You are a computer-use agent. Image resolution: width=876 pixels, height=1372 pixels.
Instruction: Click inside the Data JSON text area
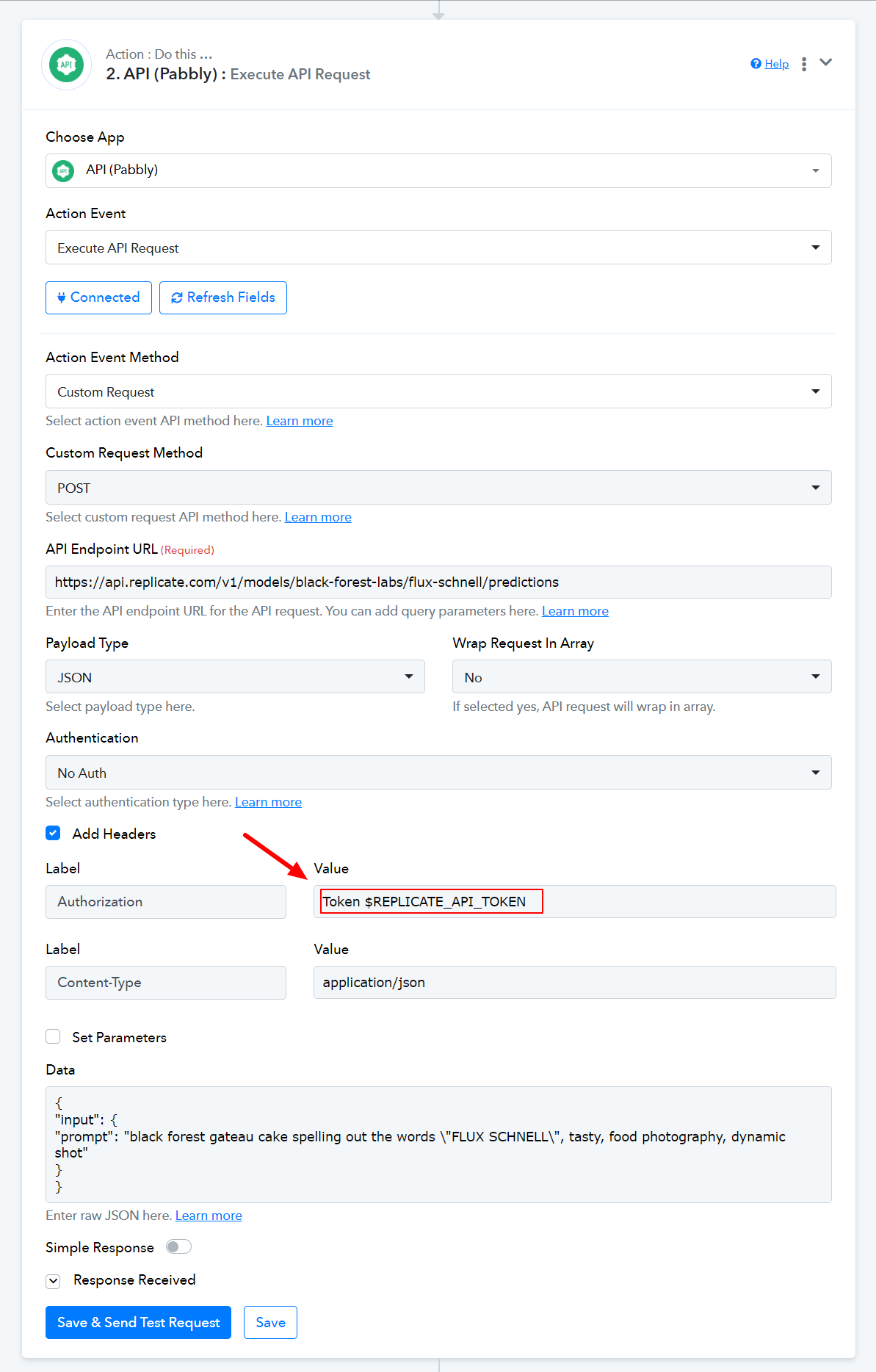point(438,1144)
